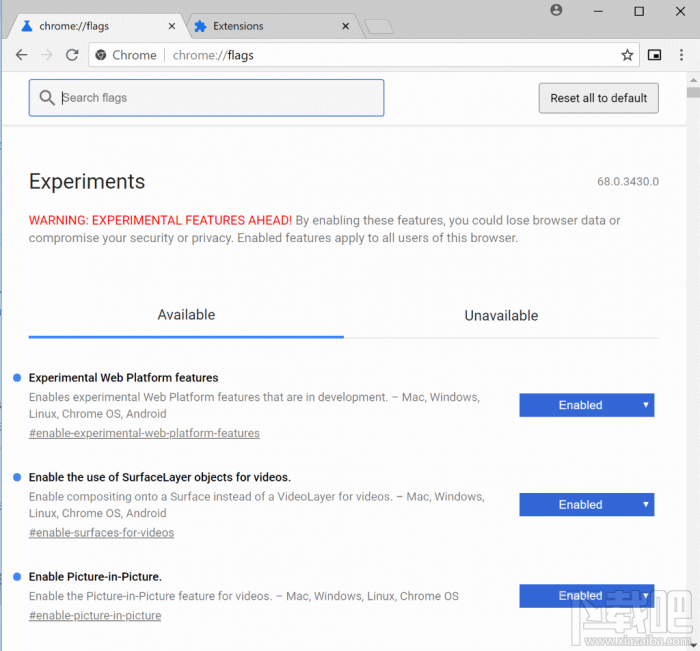Open Enable Picture-in-Picture Enabled dropdown

(x=587, y=596)
